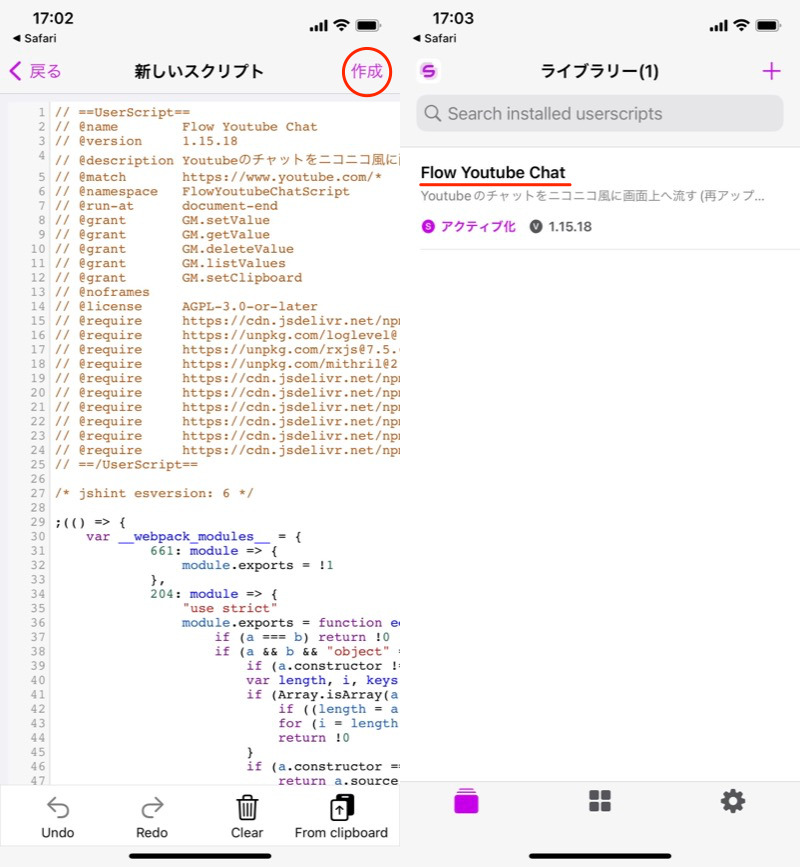Open the Flow Youtube Chat script entry

(x=493, y=173)
